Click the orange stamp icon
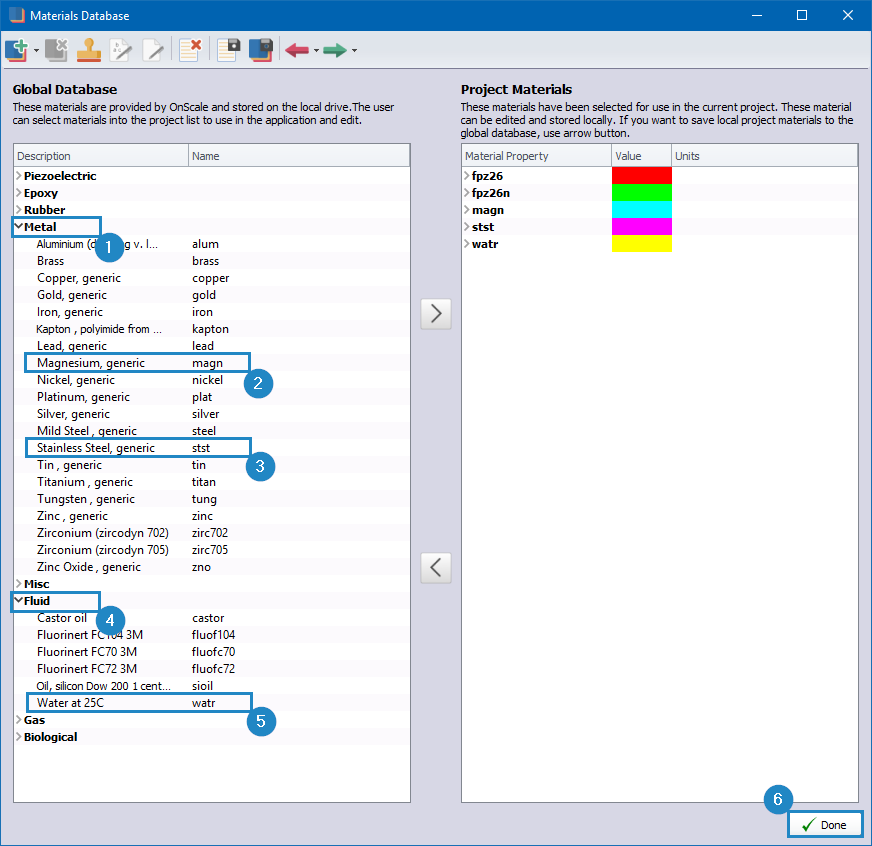This screenshot has height=846, width=872. pos(89,50)
